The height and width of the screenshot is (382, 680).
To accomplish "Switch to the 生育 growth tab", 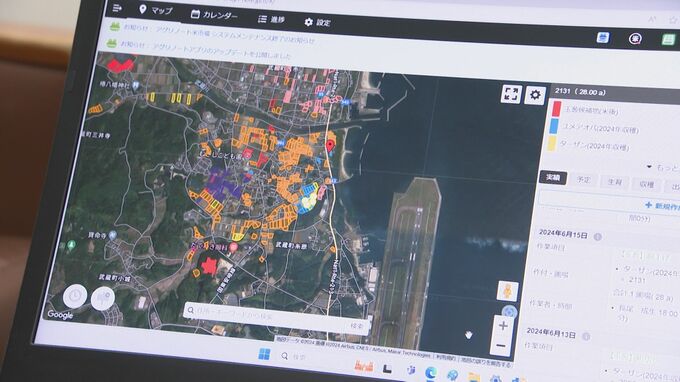I will coord(615,182).
